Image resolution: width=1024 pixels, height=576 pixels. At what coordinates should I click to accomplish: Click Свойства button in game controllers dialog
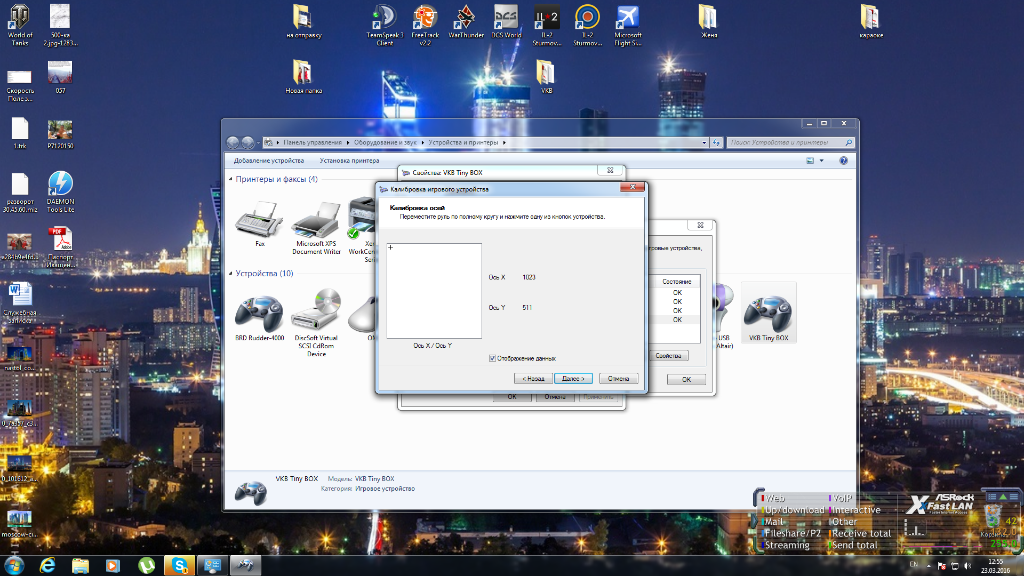point(668,356)
